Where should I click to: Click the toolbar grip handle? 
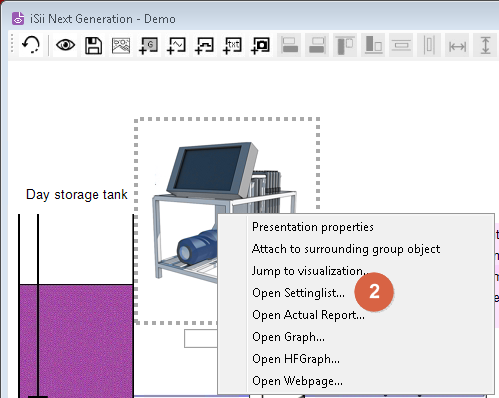click(x=12, y=44)
